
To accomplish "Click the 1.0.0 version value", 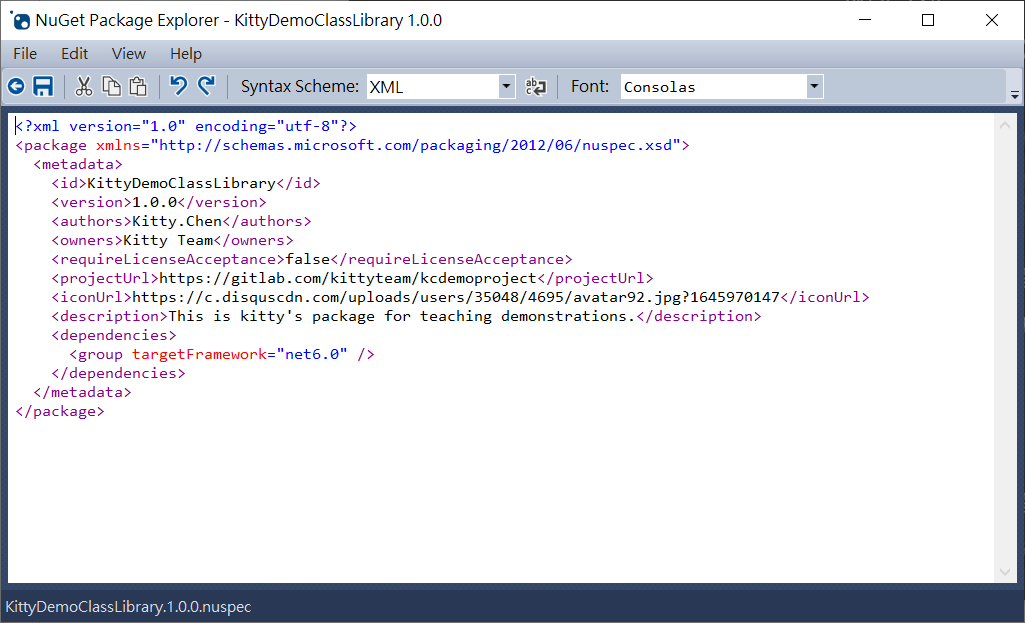I will tap(154, 202).
